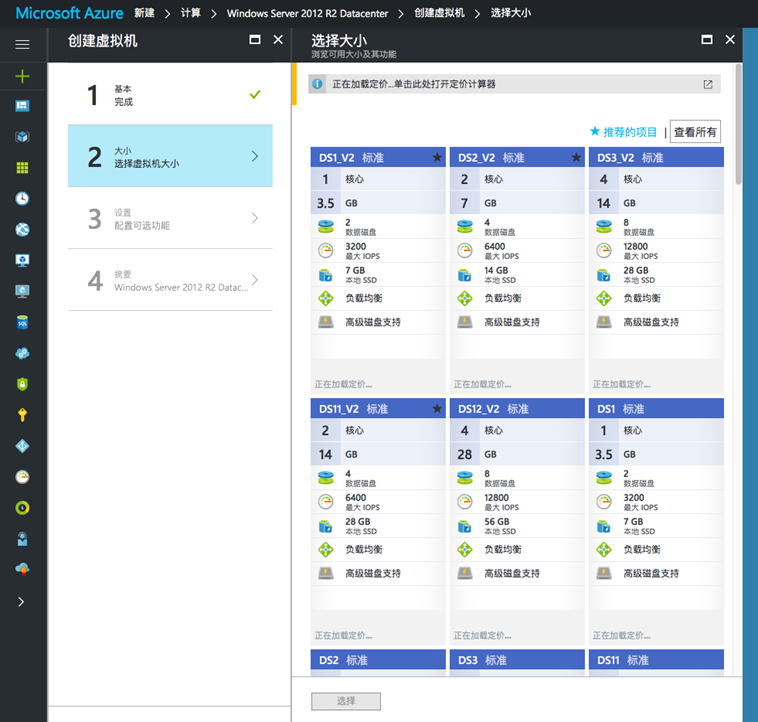This screenshot has height=722, width=758.
Task: Click the star on the DS1_V2 card
Action: click(x=437, y=157)
